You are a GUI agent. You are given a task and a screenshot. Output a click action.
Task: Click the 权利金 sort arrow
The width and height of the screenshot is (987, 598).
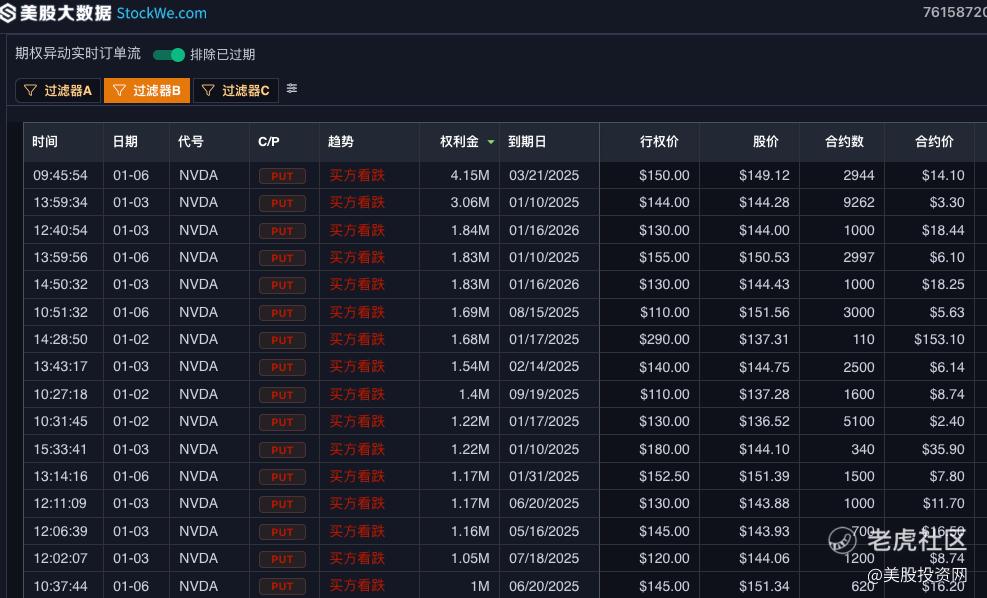tap(490, 142)
